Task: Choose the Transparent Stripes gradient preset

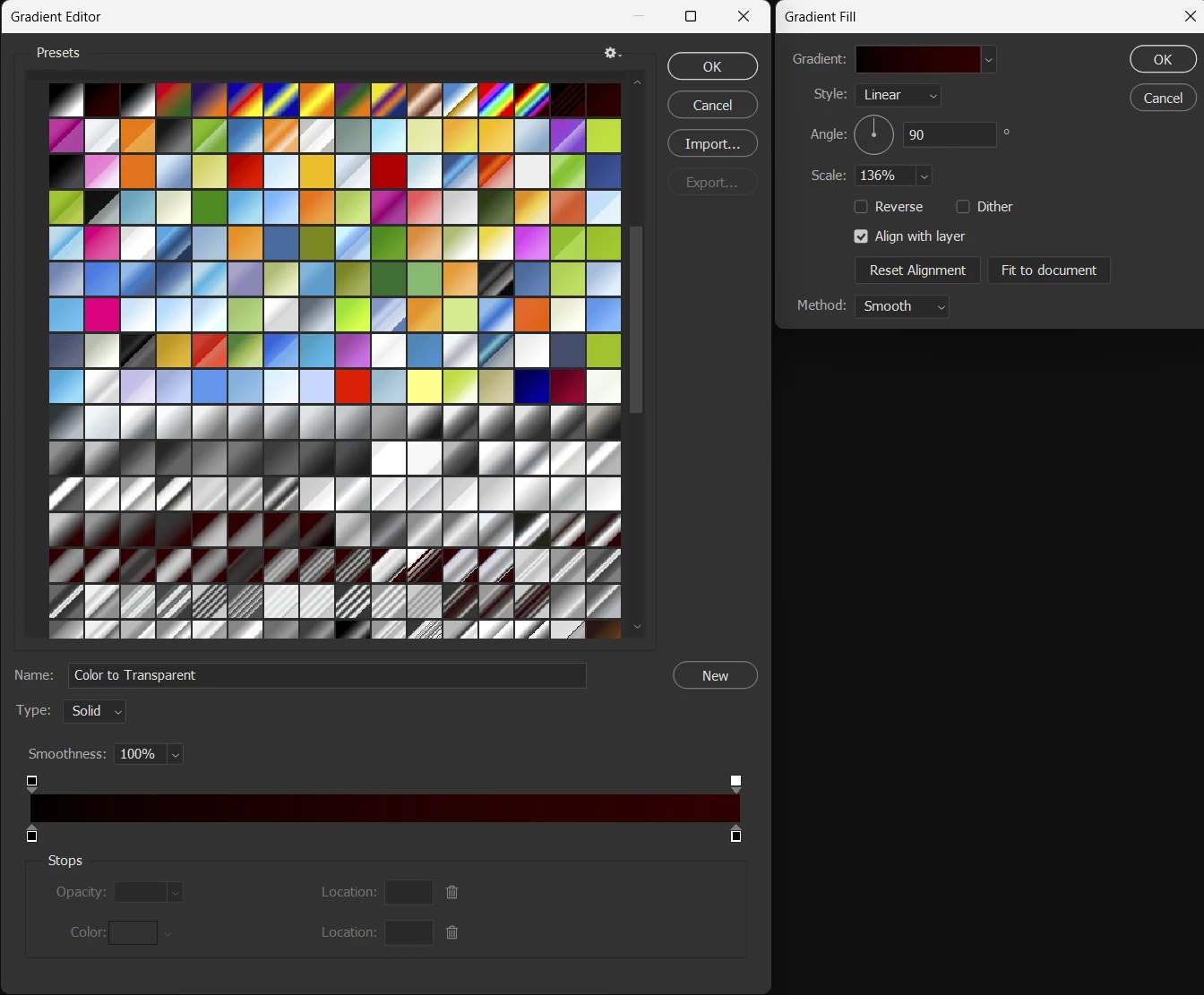Action: coord(568,100)
